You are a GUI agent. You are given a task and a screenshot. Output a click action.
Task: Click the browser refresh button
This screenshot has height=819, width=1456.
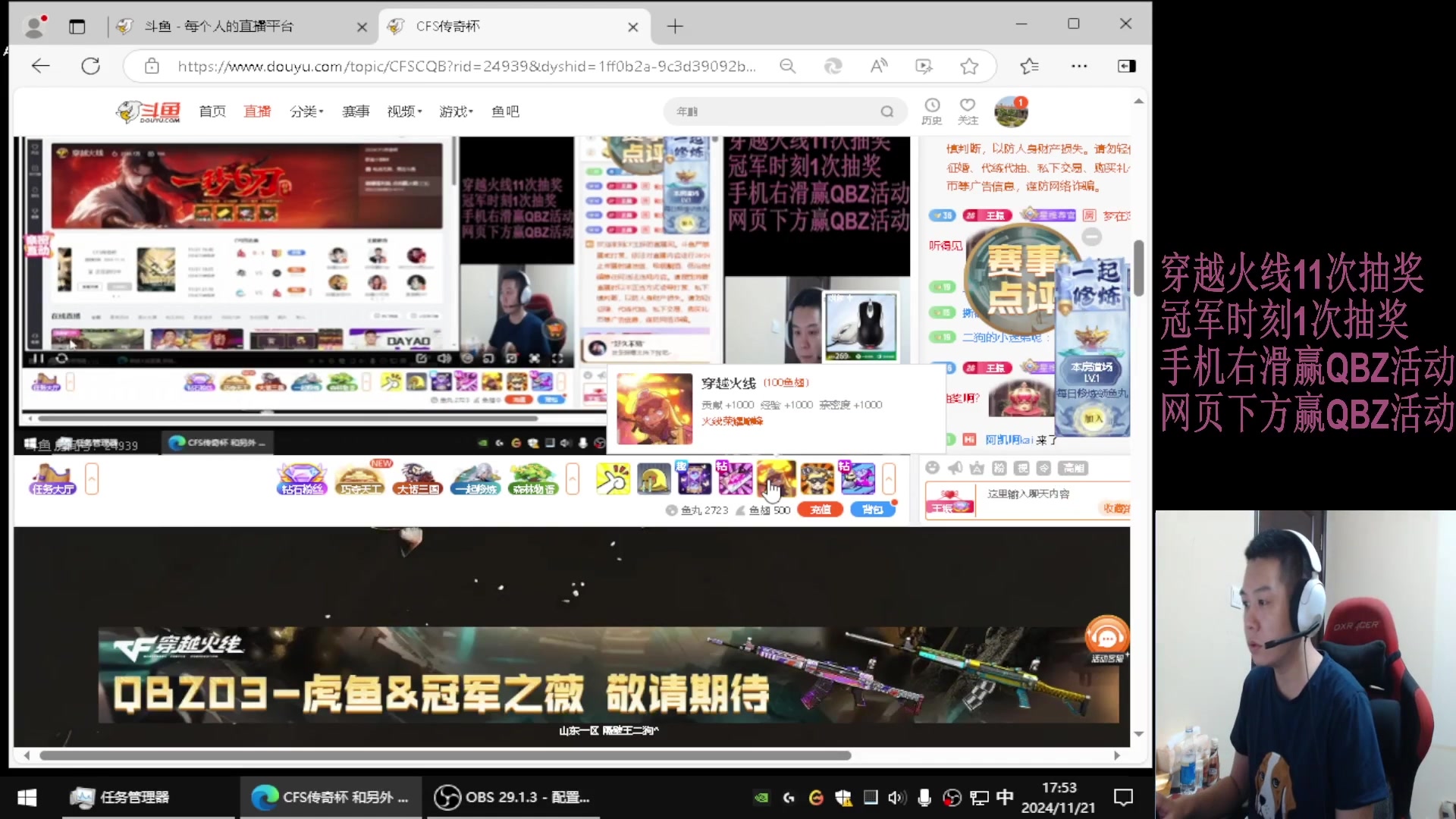pos(91,66)
